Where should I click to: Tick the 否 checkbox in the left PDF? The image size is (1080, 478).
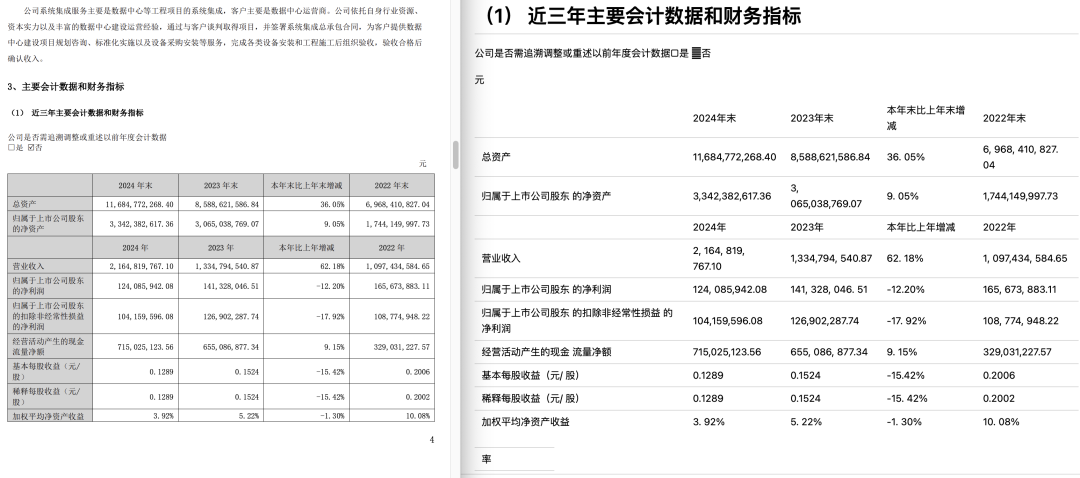click(30, 147)
